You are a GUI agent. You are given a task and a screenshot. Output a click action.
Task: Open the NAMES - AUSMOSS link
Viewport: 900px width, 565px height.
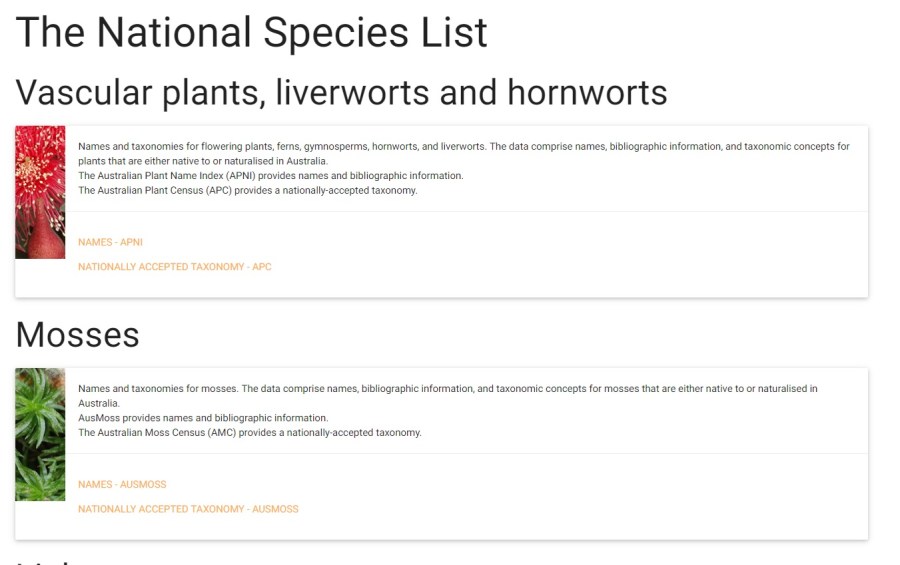click(x=122, y=484)
